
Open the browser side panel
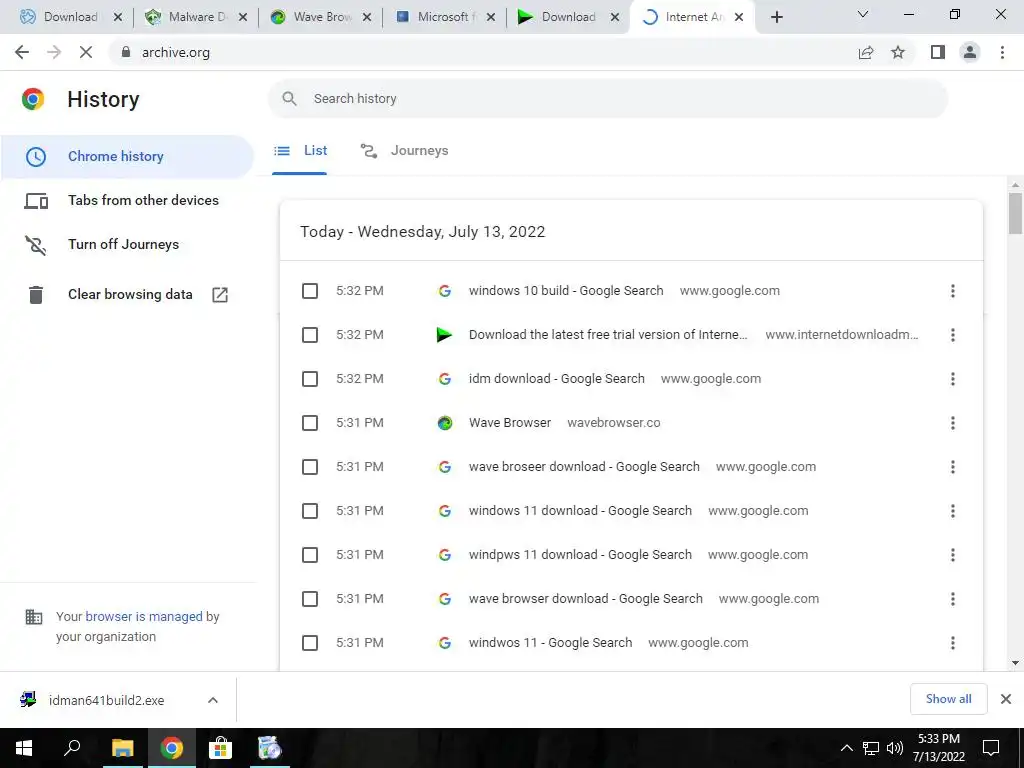coord(938,52)
